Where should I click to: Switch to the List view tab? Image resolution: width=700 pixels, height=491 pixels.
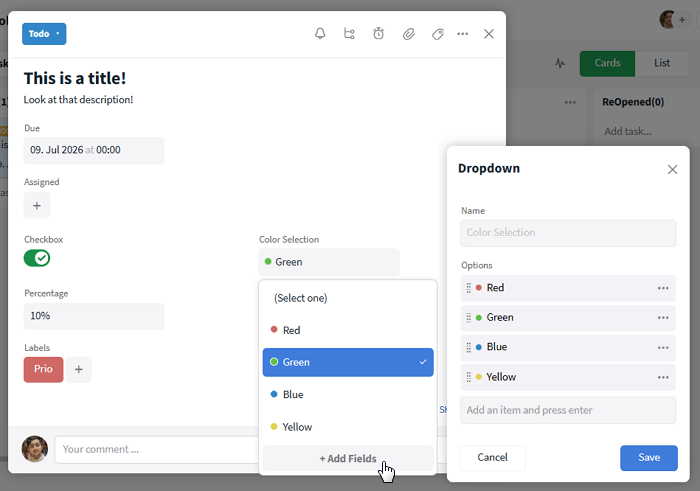coord(661,63)
